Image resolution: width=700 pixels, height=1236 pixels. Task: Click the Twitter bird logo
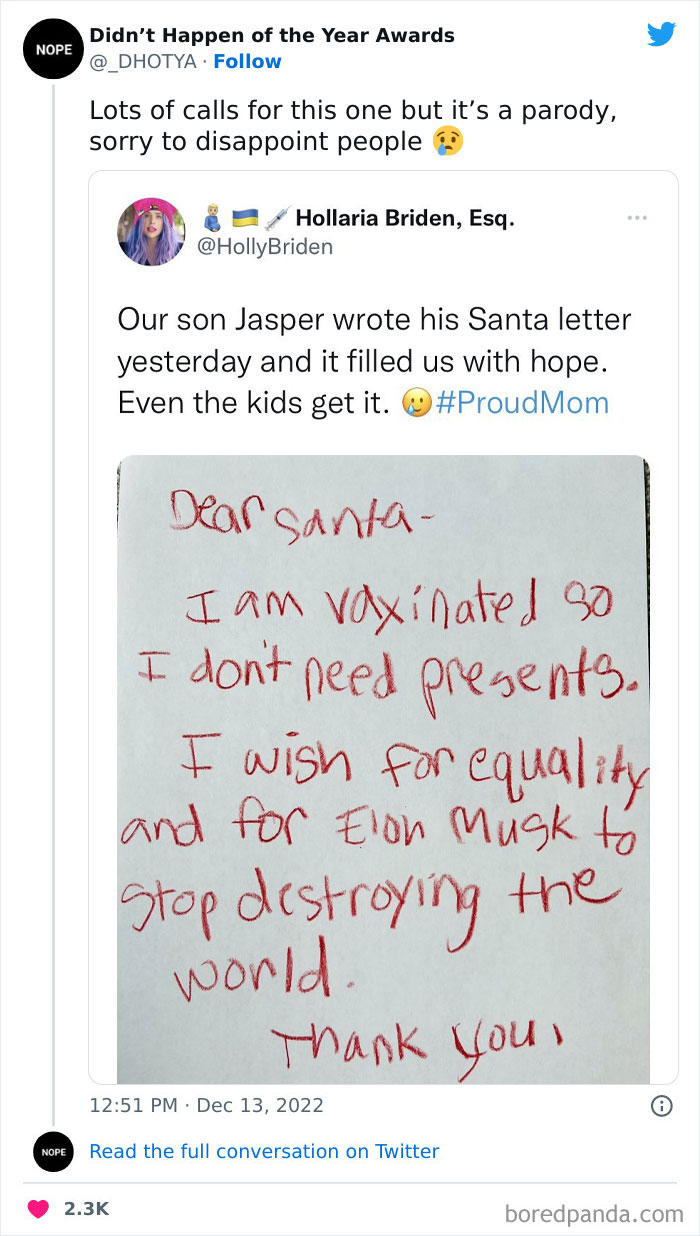(x=661, y=35)
